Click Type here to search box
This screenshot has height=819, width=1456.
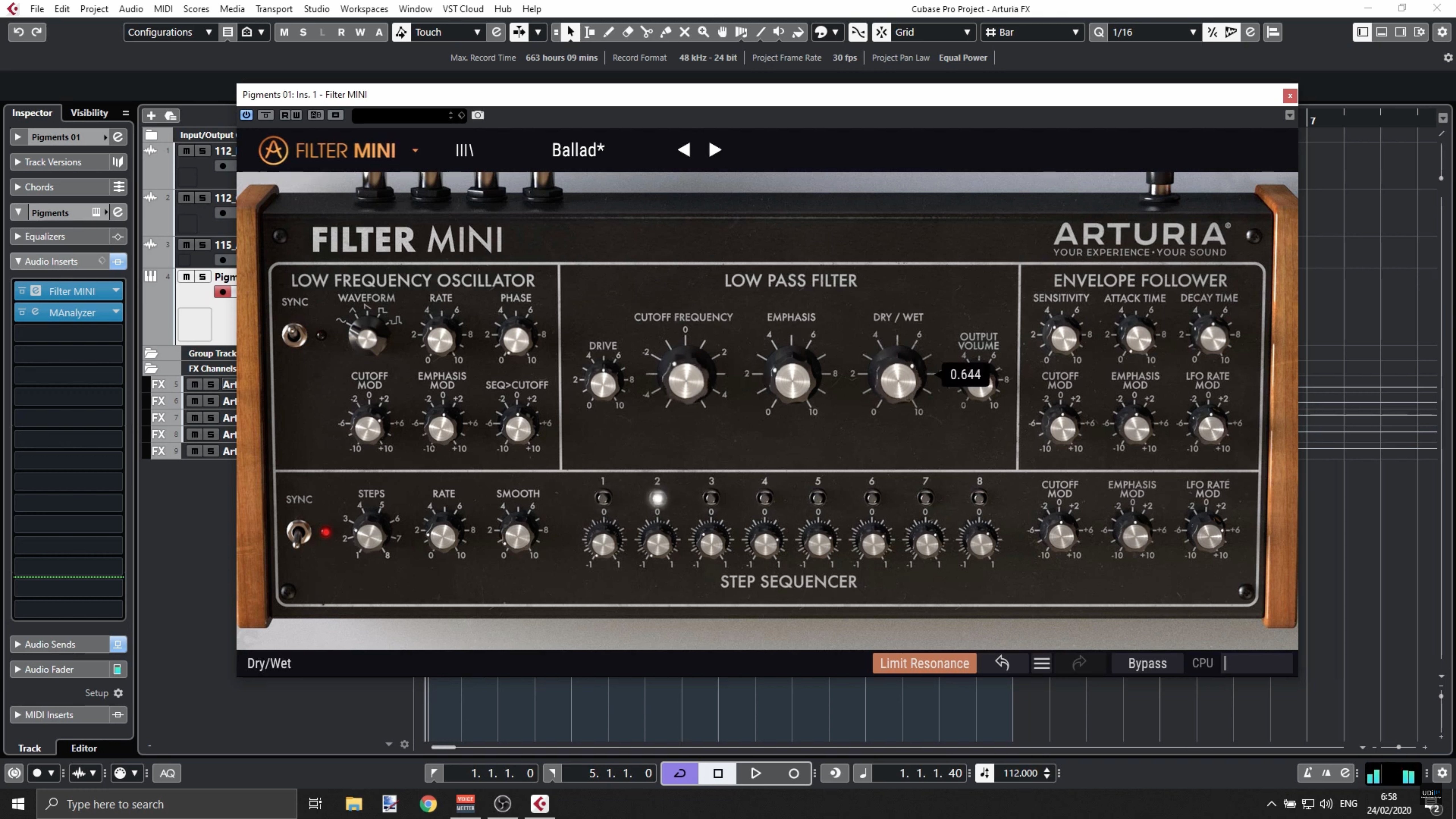[x=167, y=804]
